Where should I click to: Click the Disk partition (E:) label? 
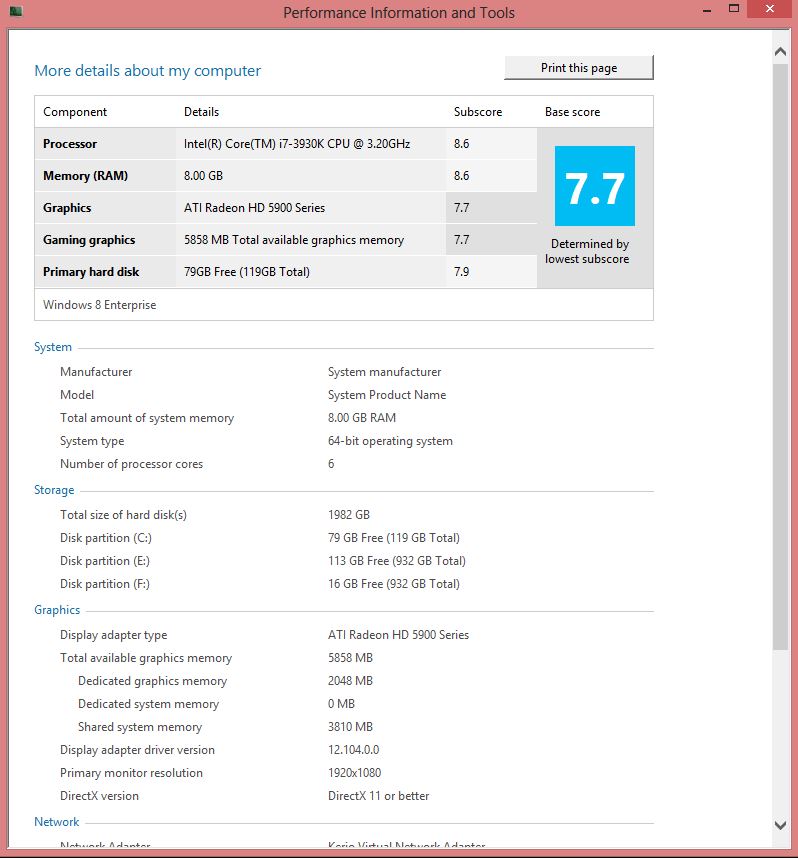[105, 561]
